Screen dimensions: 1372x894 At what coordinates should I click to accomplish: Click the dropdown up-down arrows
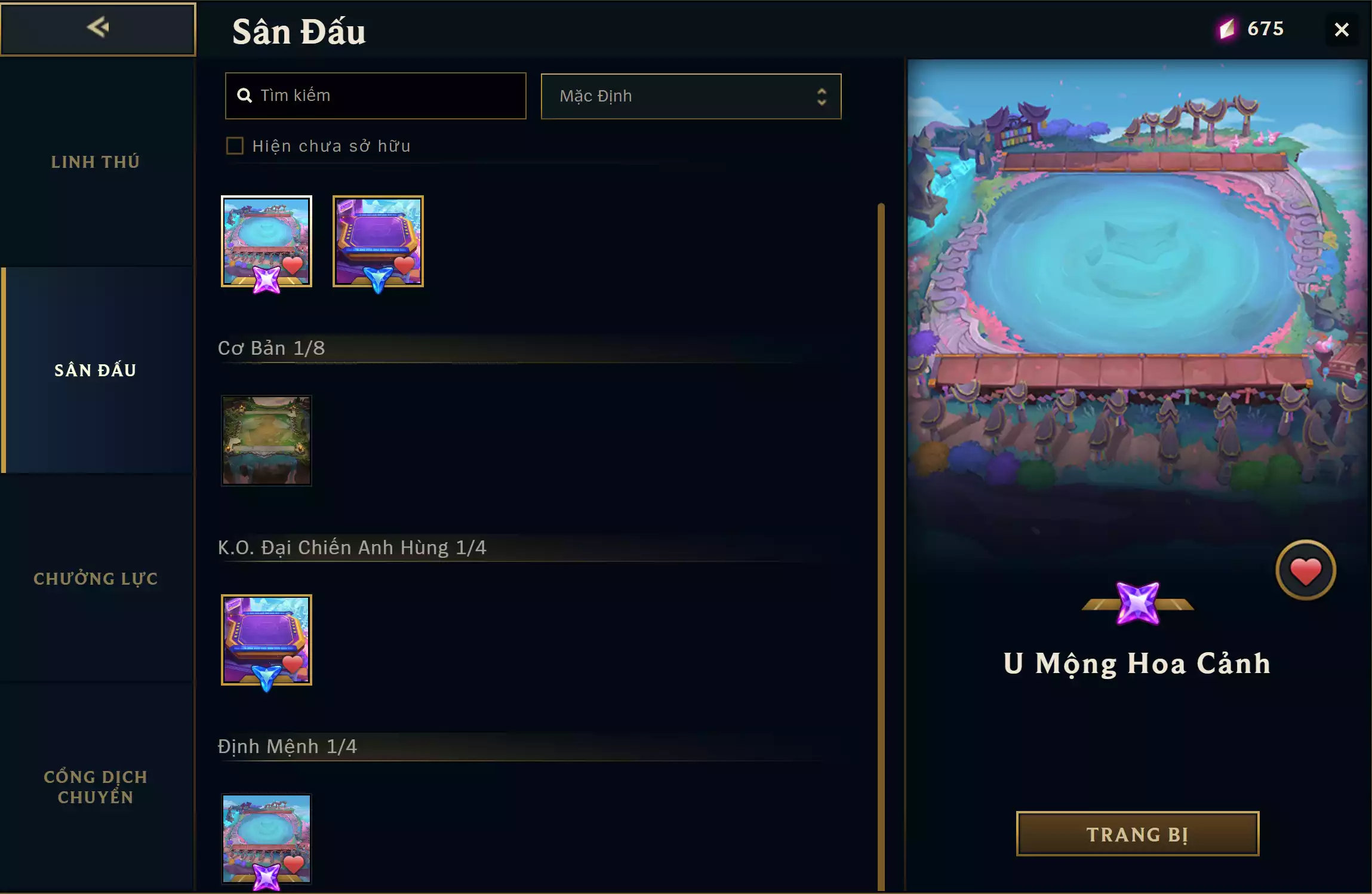(822, 97)
